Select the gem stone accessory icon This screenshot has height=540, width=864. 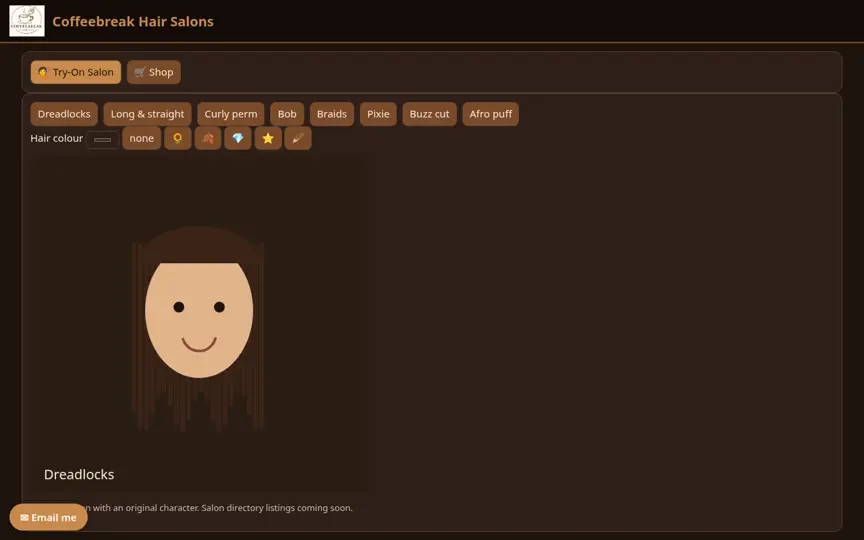[237, 138]
